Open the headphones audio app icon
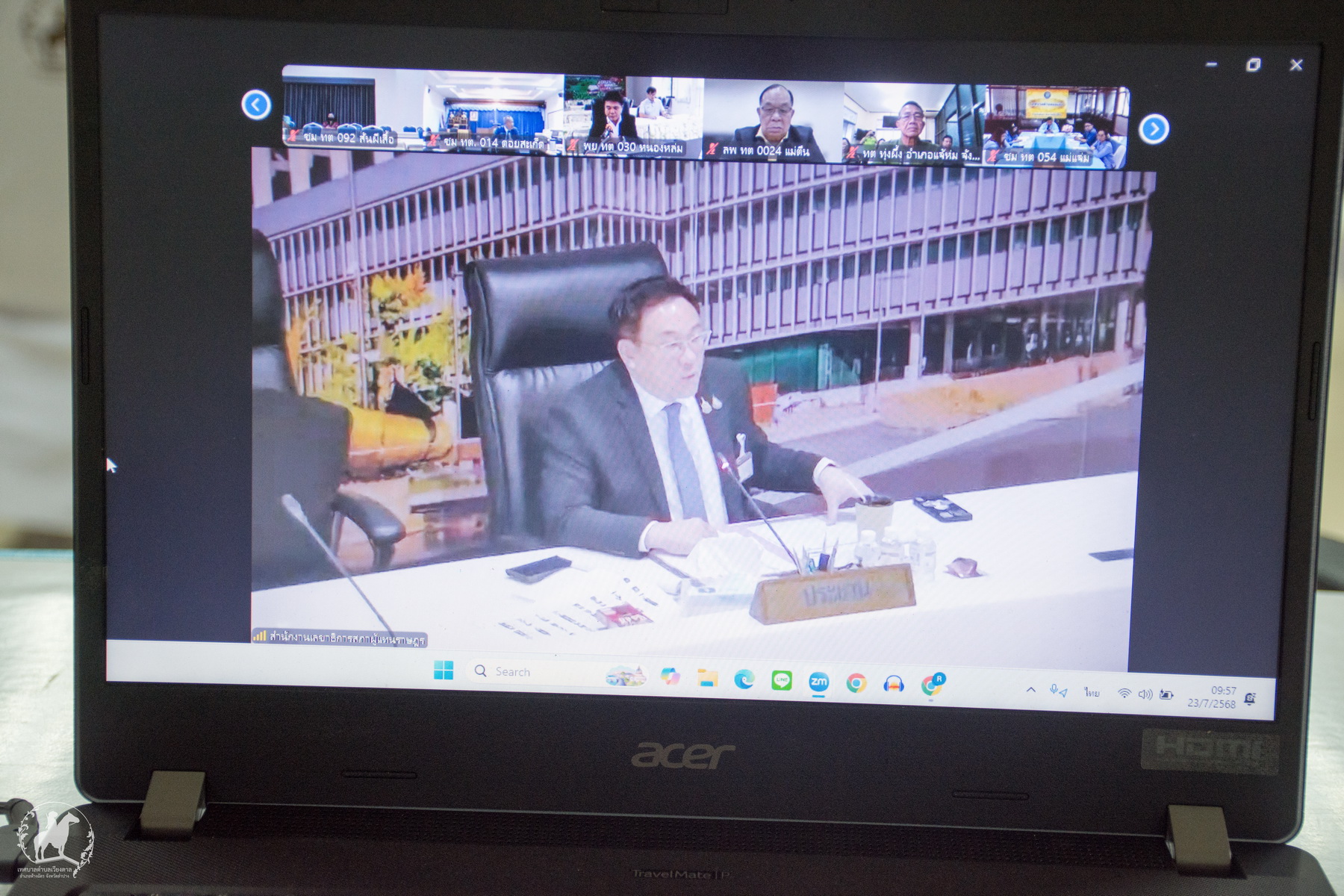 pyautogui.click(x=894, y=684)
